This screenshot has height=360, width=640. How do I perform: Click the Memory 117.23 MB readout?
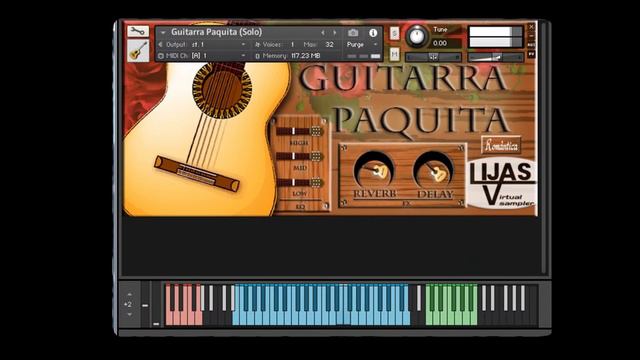[305, 56]
